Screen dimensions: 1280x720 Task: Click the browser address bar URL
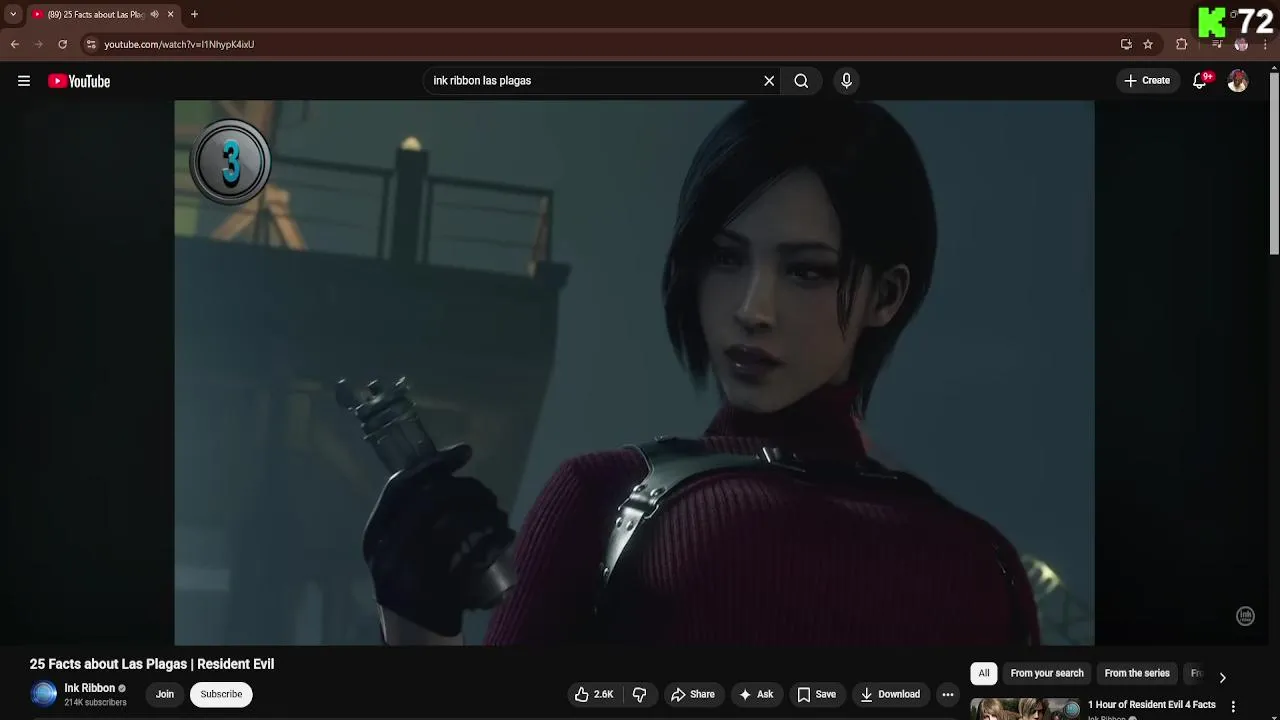coord(179,44)
